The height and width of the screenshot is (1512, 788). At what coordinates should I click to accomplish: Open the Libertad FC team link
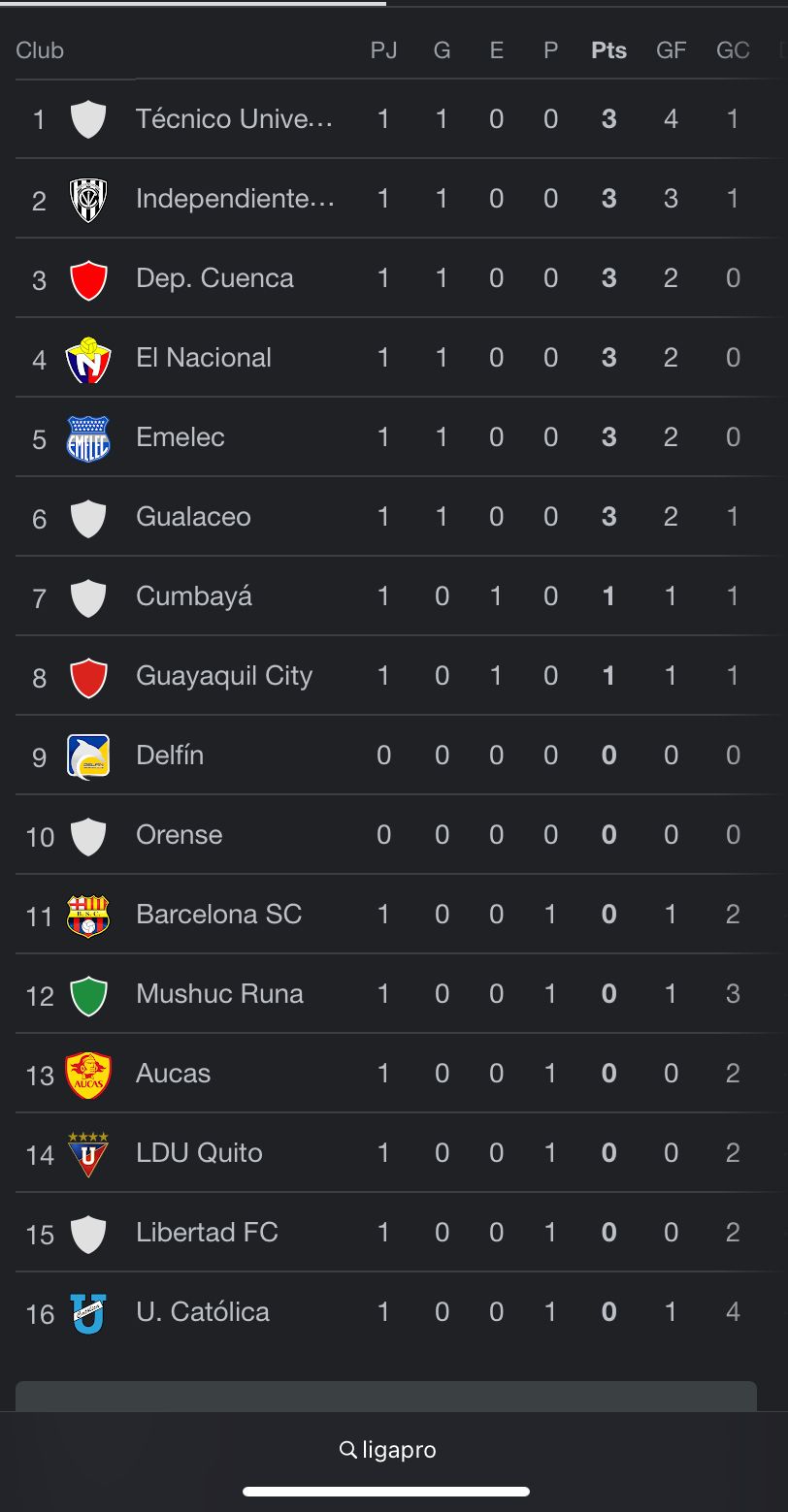pyautogui.click(x=207, y=1233)
